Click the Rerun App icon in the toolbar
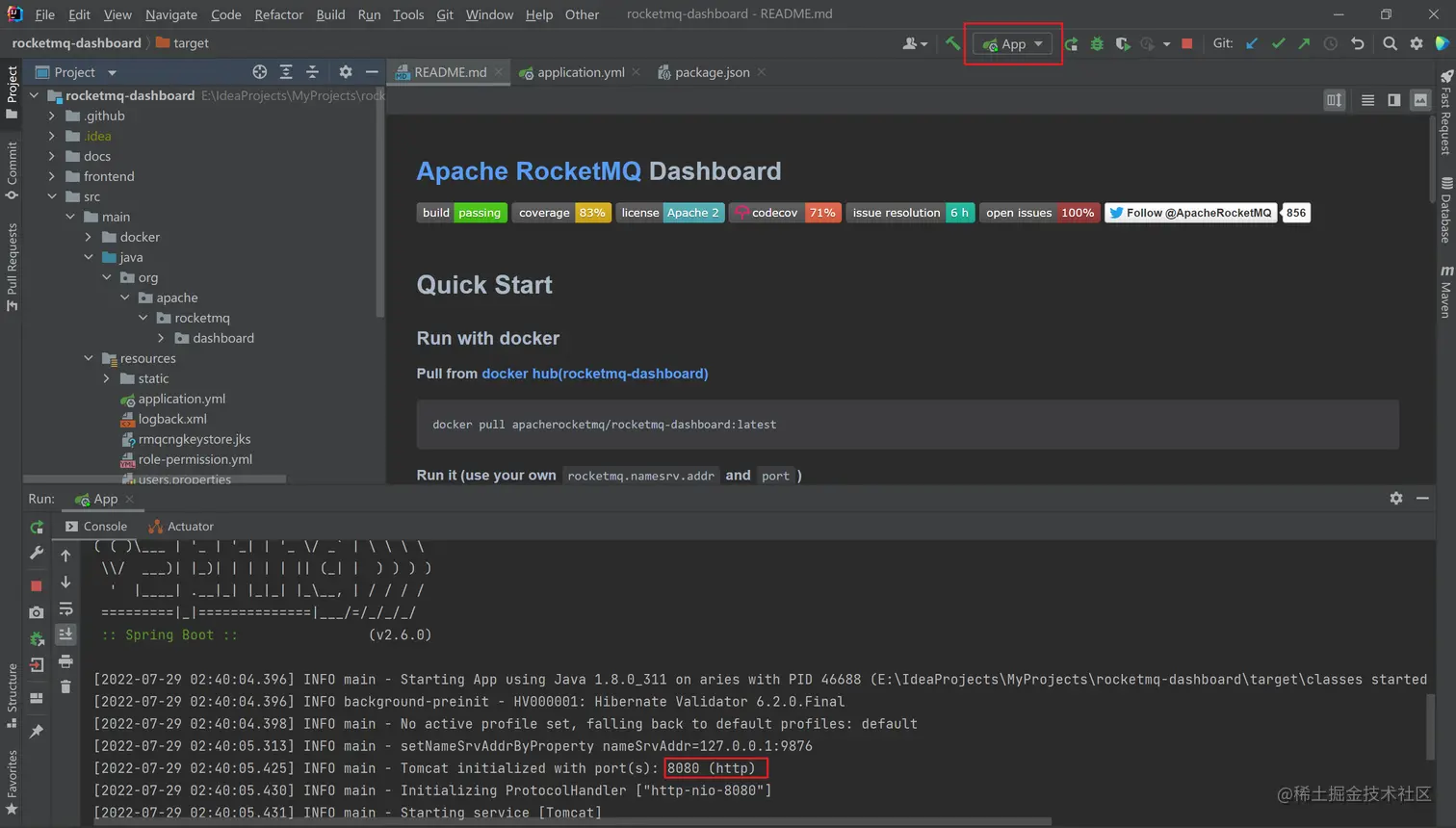1456x828 pixels. pos(1071,43)
